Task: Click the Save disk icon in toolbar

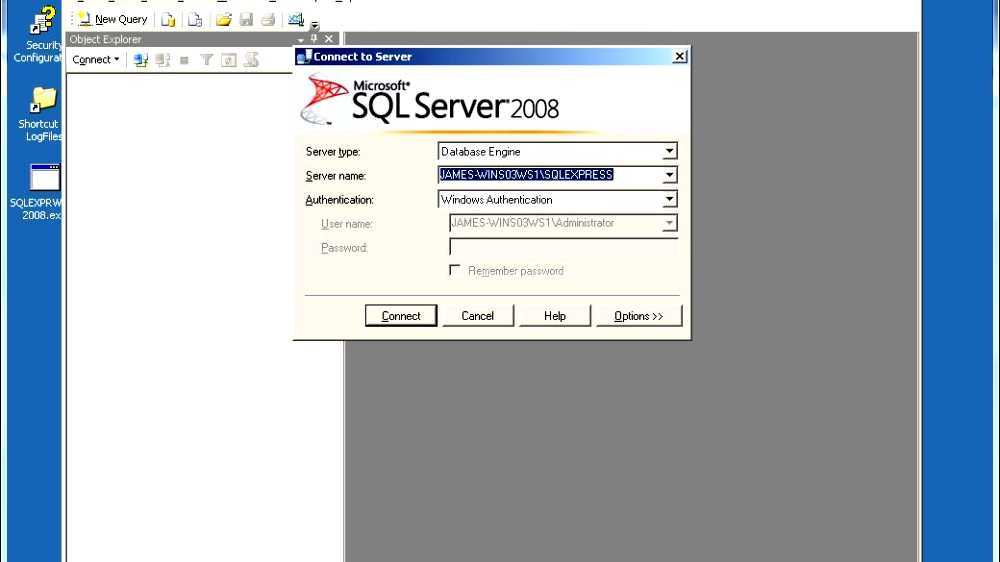Action: tap(246, 20)
